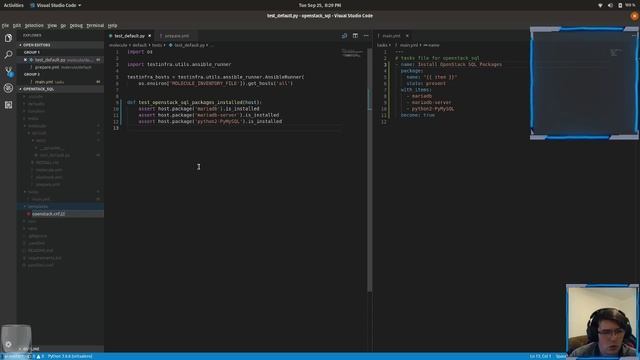The image size is (640, 360).
Task: Click line 13 in test_default.py editor
Action: click(x=233, y=128)
